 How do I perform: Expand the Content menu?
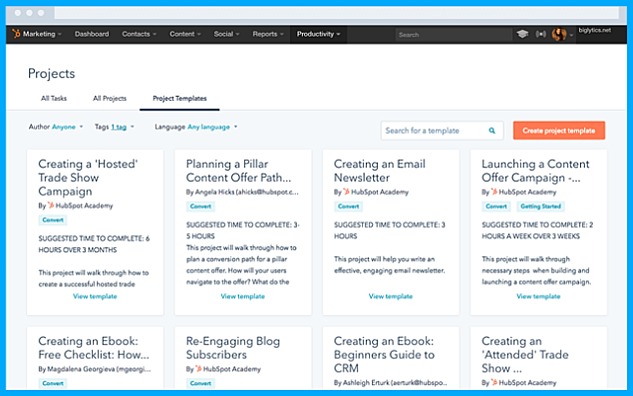click(x=185, y=34)
